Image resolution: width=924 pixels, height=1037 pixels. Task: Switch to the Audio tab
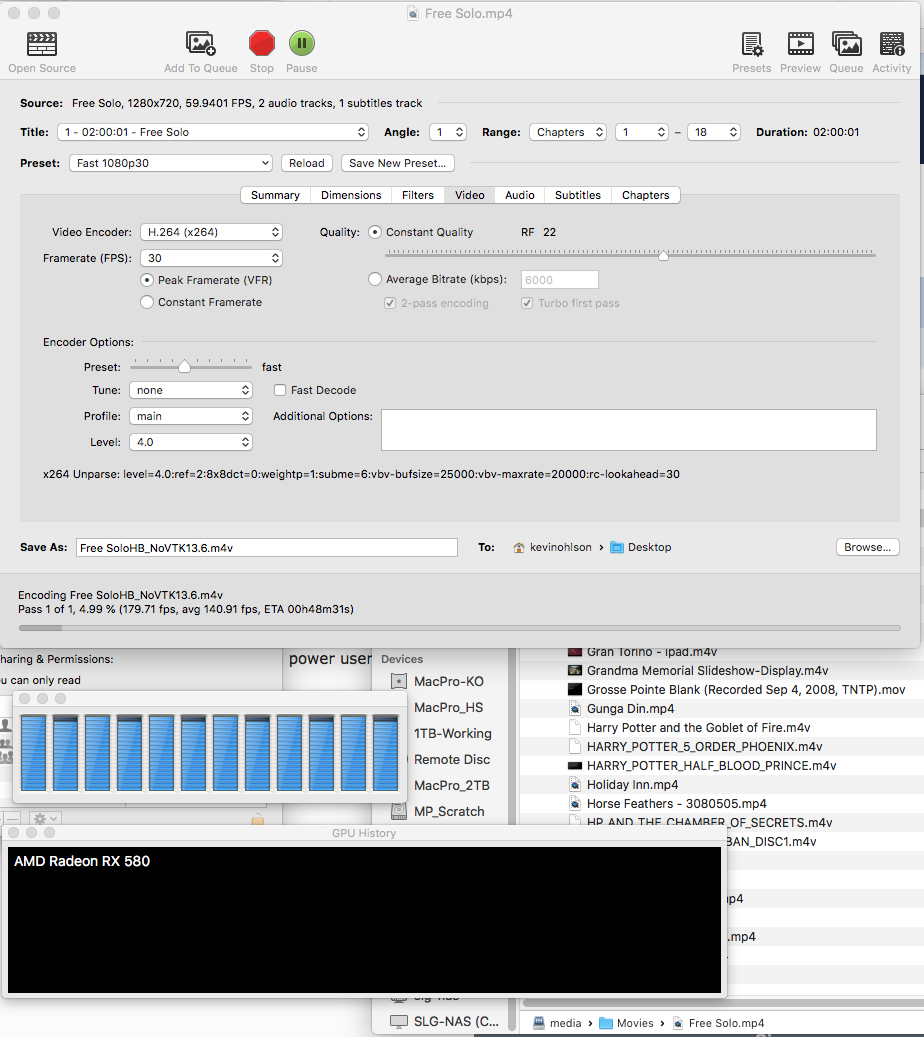519,195
